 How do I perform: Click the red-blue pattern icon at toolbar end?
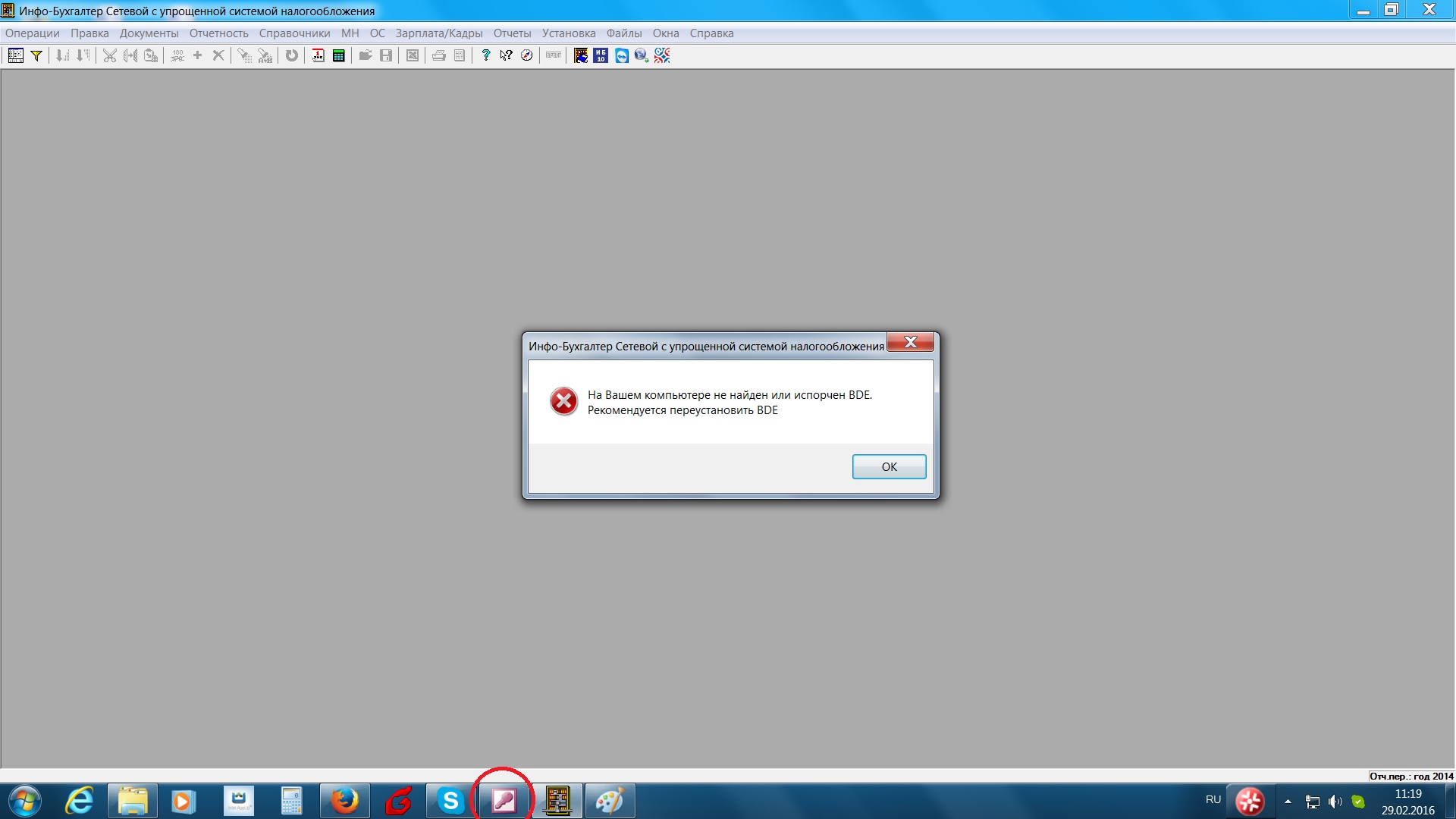tap(662, 55)
